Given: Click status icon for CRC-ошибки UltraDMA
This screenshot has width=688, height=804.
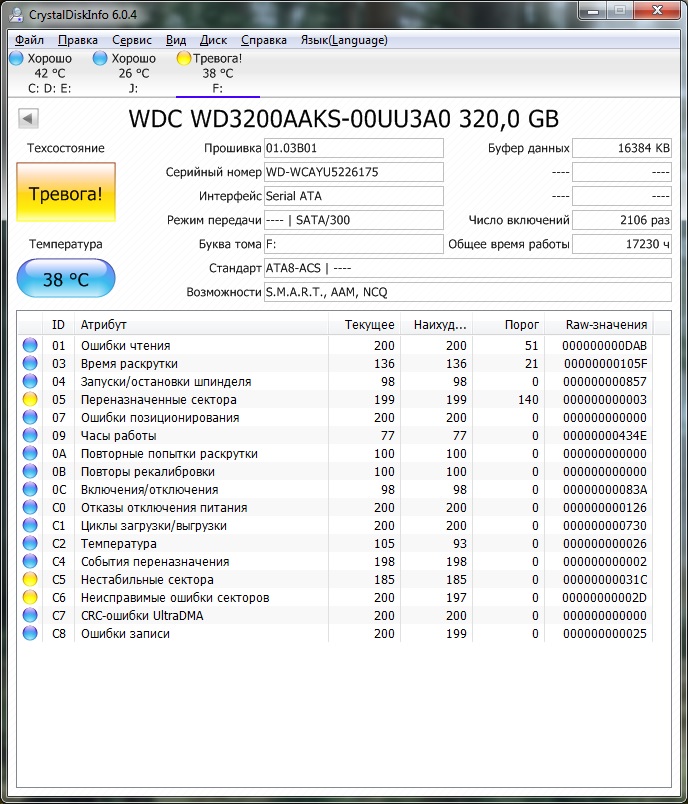Looking at the screenshot, I should [x=30, y=615].
